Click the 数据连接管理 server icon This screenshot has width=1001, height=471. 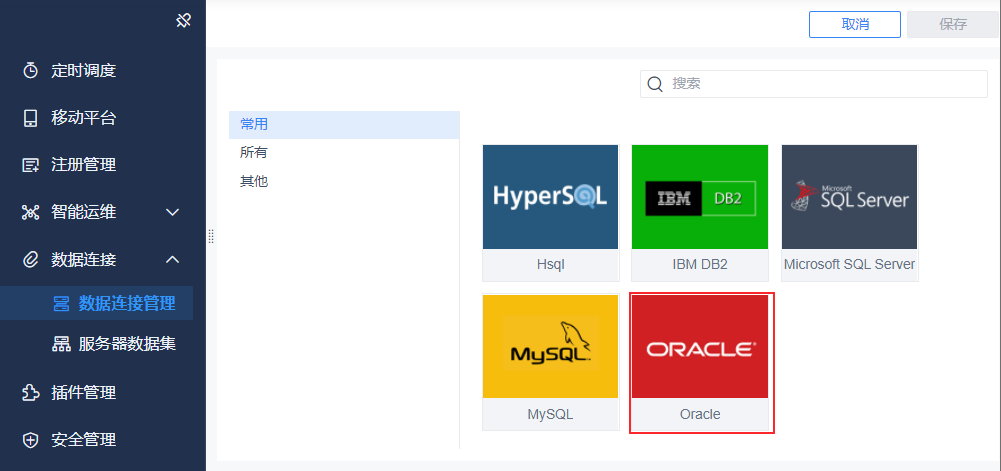pos(61,303)
